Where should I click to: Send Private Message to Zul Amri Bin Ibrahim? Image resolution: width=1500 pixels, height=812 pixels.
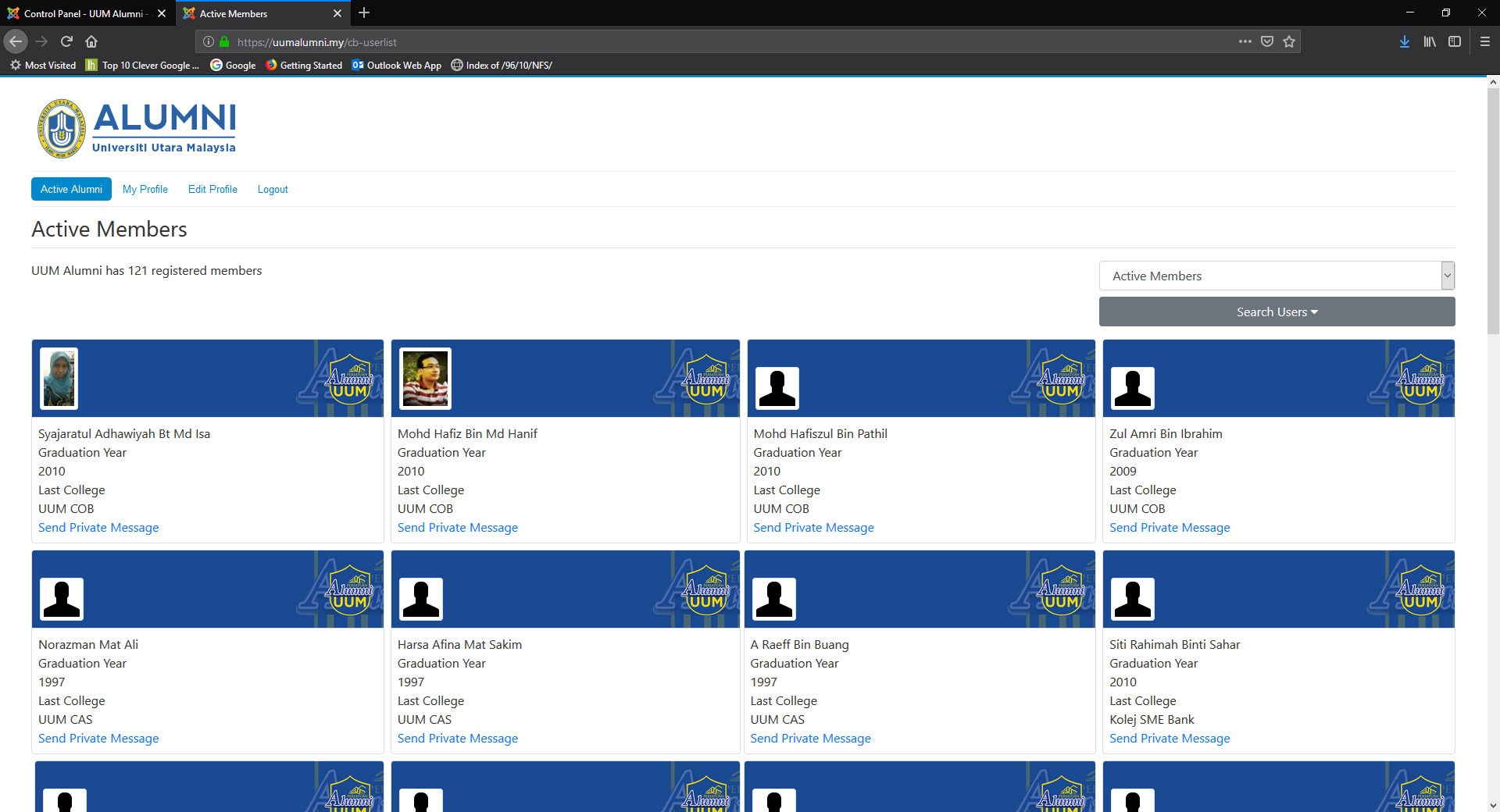pos(1170,528)
